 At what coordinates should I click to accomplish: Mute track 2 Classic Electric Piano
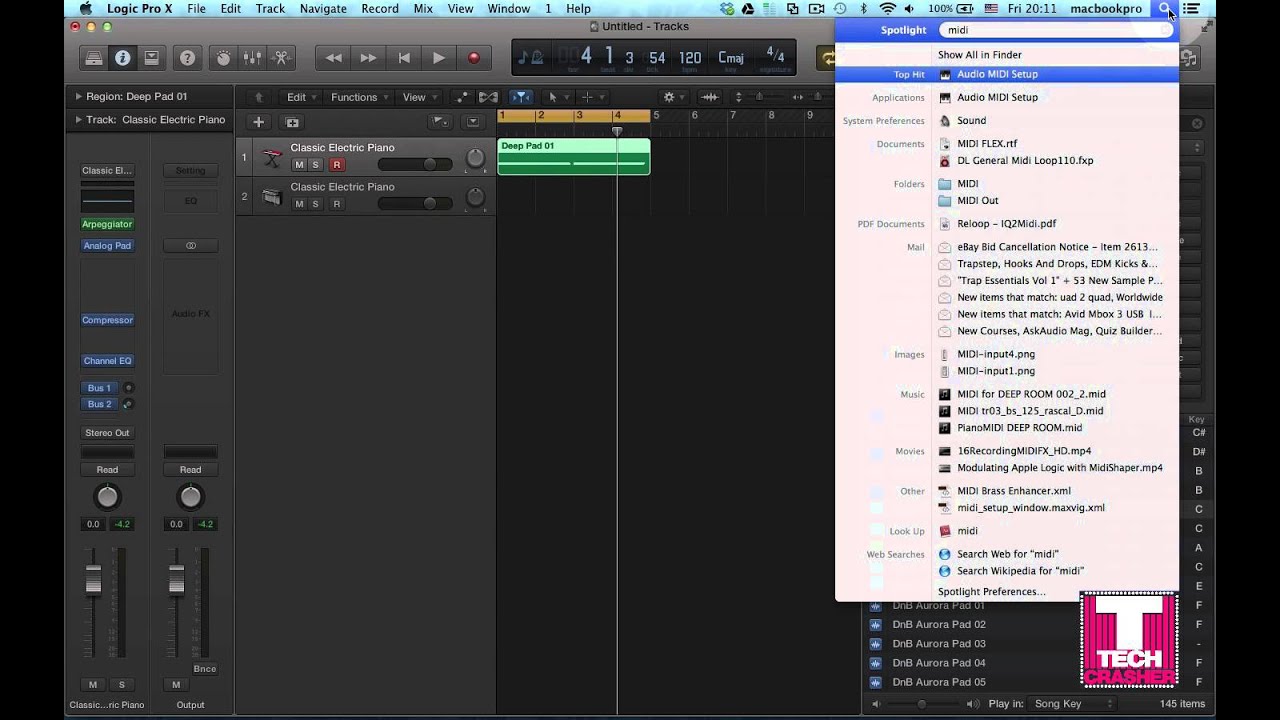tap(298, 204)
